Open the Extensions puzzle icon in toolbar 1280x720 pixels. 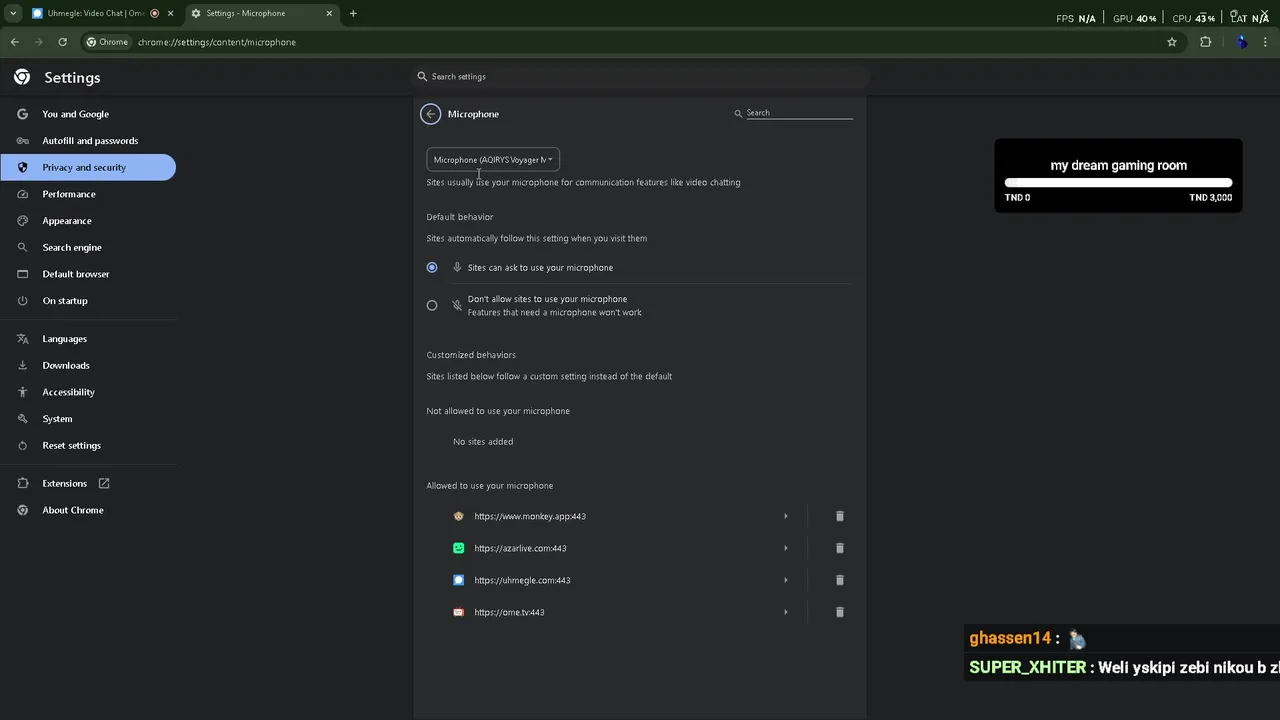[x=1205, y=42]
